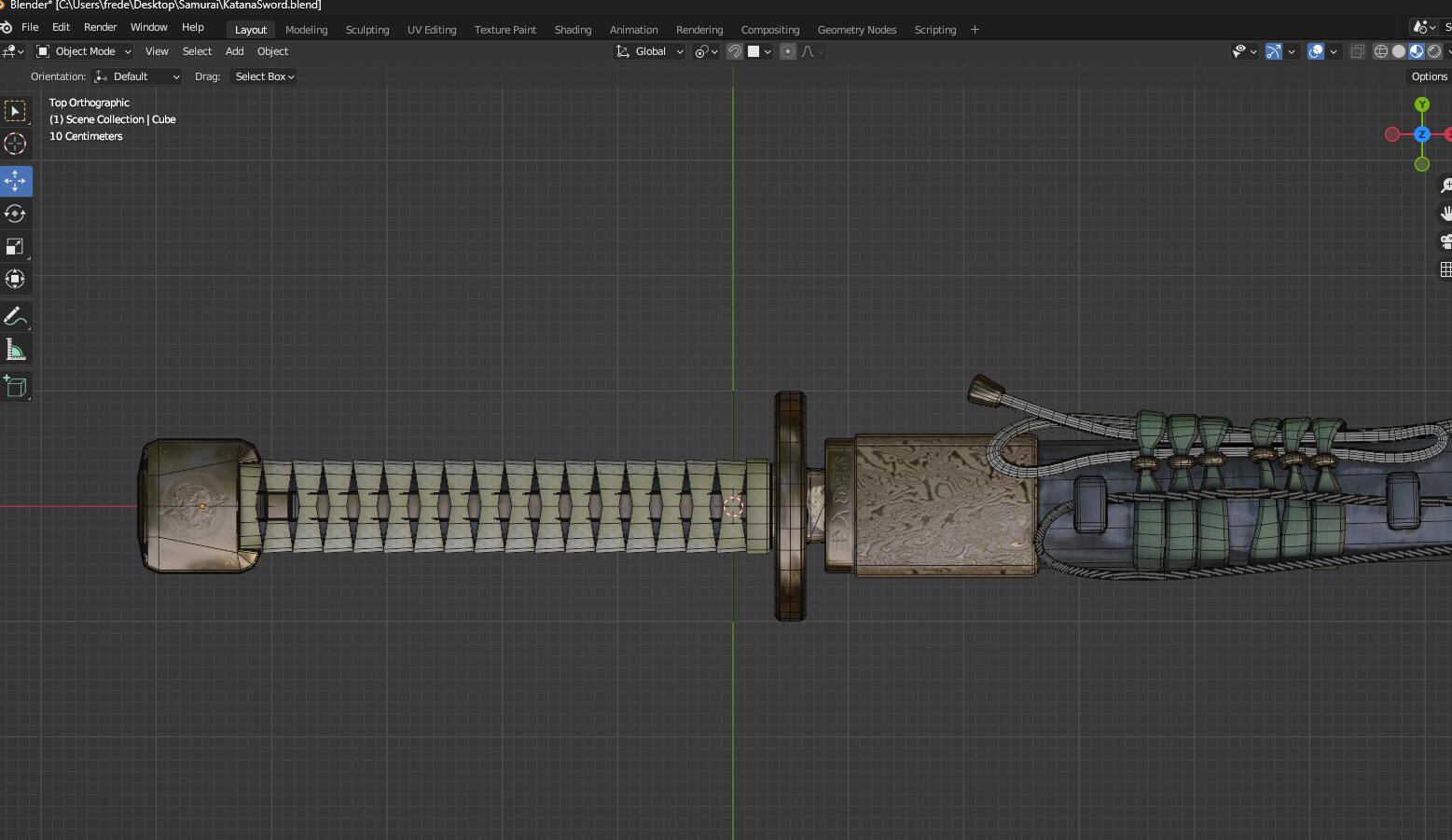Switch to Compositing workspace tab
This screenshot has width=1452, height=840.
(770, 30)
